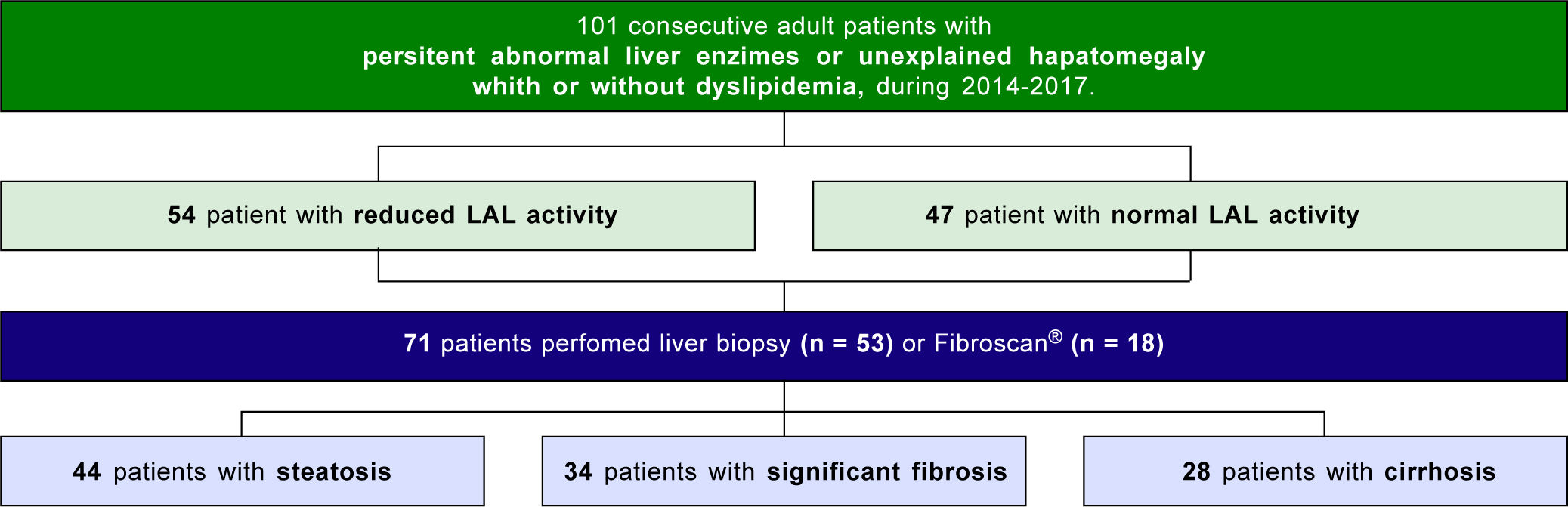Viewport: 1568px width, 507px height.
Task: Click the bold word 'steatosis'
Action: click(333, 472)
